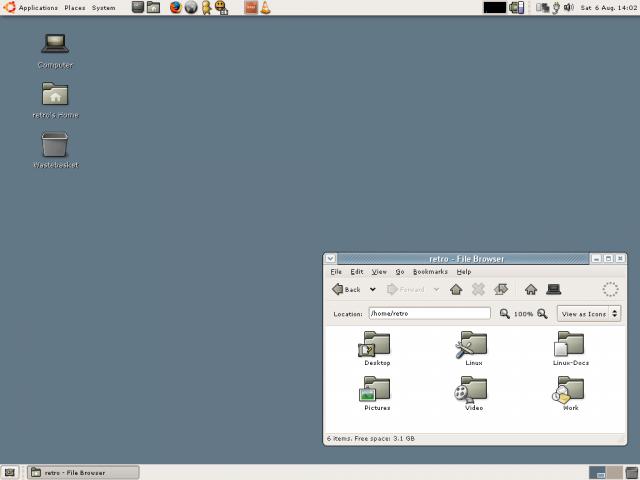Reload the current folder
The height and width of the screenshot is (480, 640).
pyautogui.click(x=501, y=289)
